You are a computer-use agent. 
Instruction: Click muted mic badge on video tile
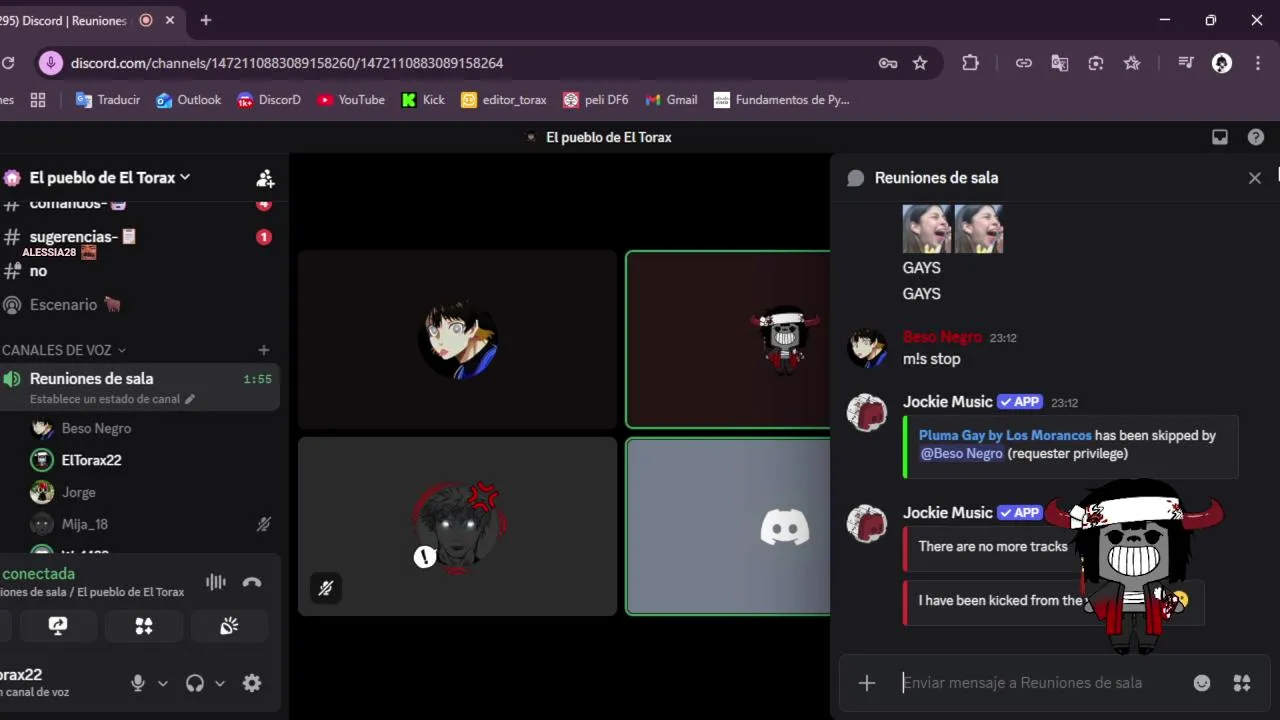coord(326,589)
